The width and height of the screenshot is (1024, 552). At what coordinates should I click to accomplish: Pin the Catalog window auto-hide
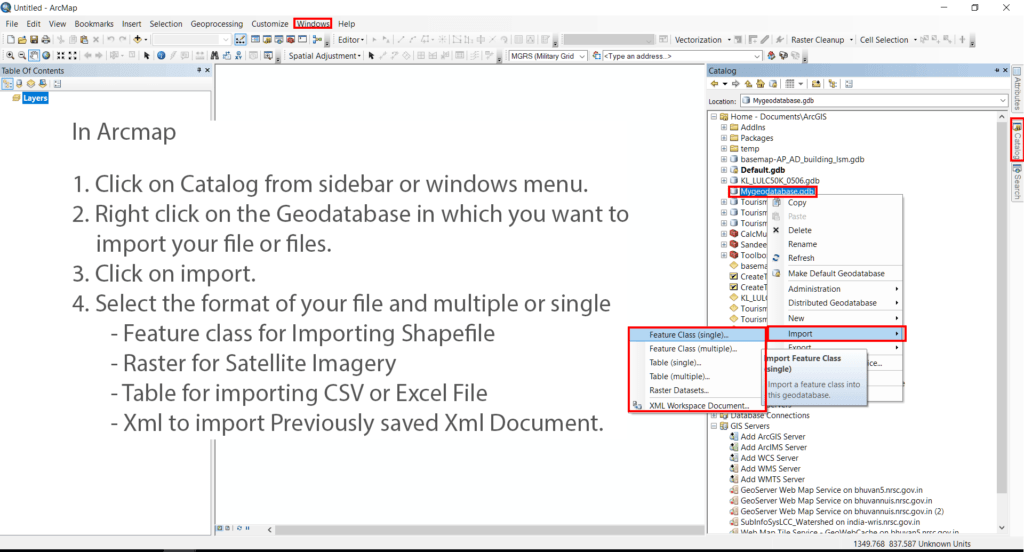point(997,70)
